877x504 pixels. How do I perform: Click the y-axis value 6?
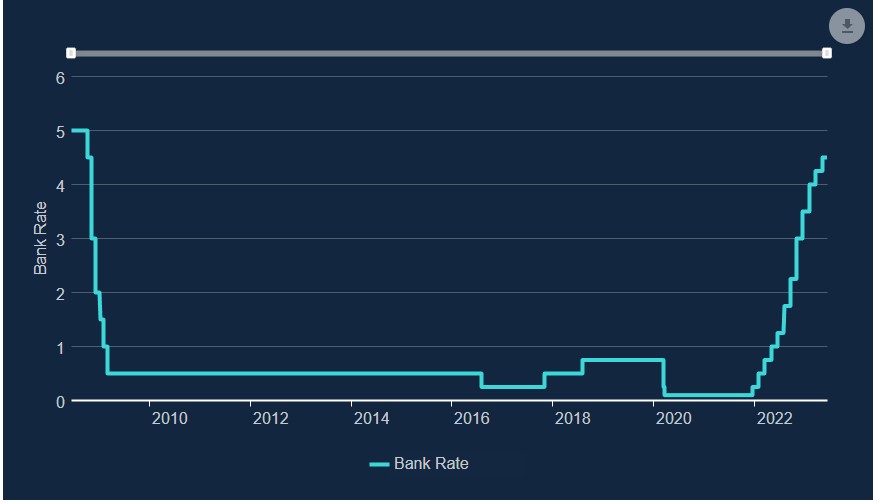click(60, 78)
